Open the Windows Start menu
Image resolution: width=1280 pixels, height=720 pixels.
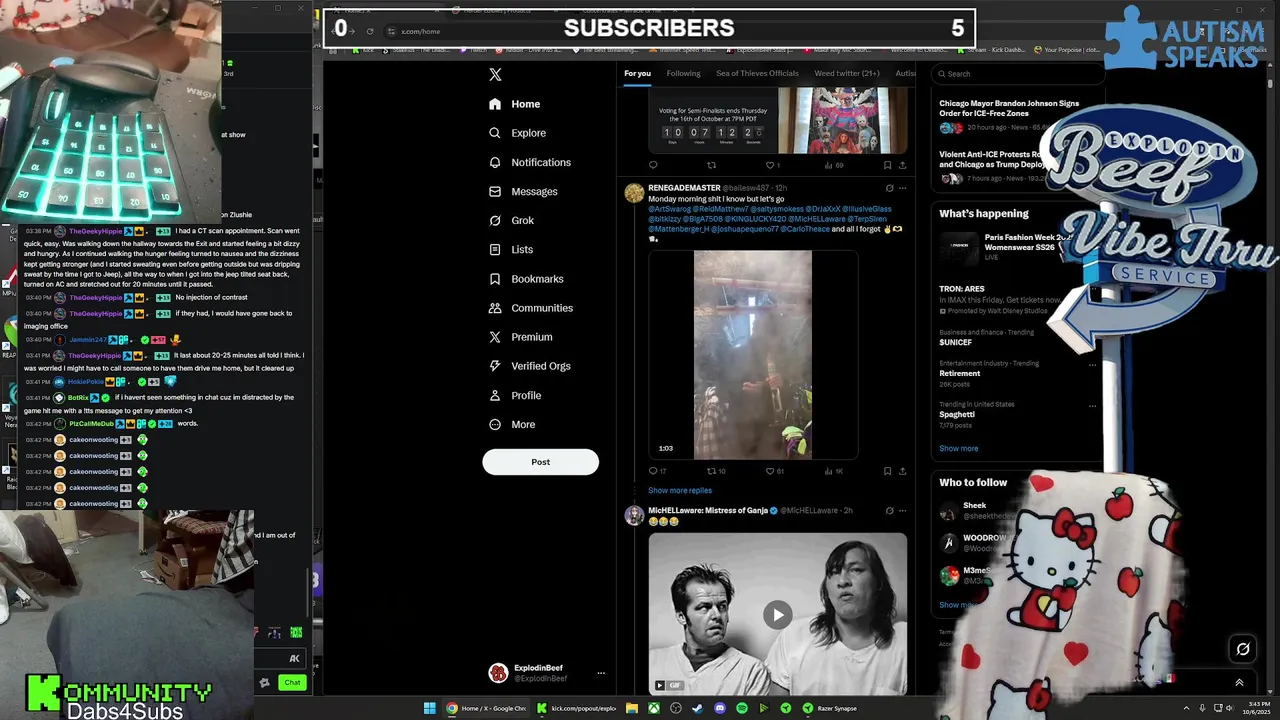(x=429, y=708)
